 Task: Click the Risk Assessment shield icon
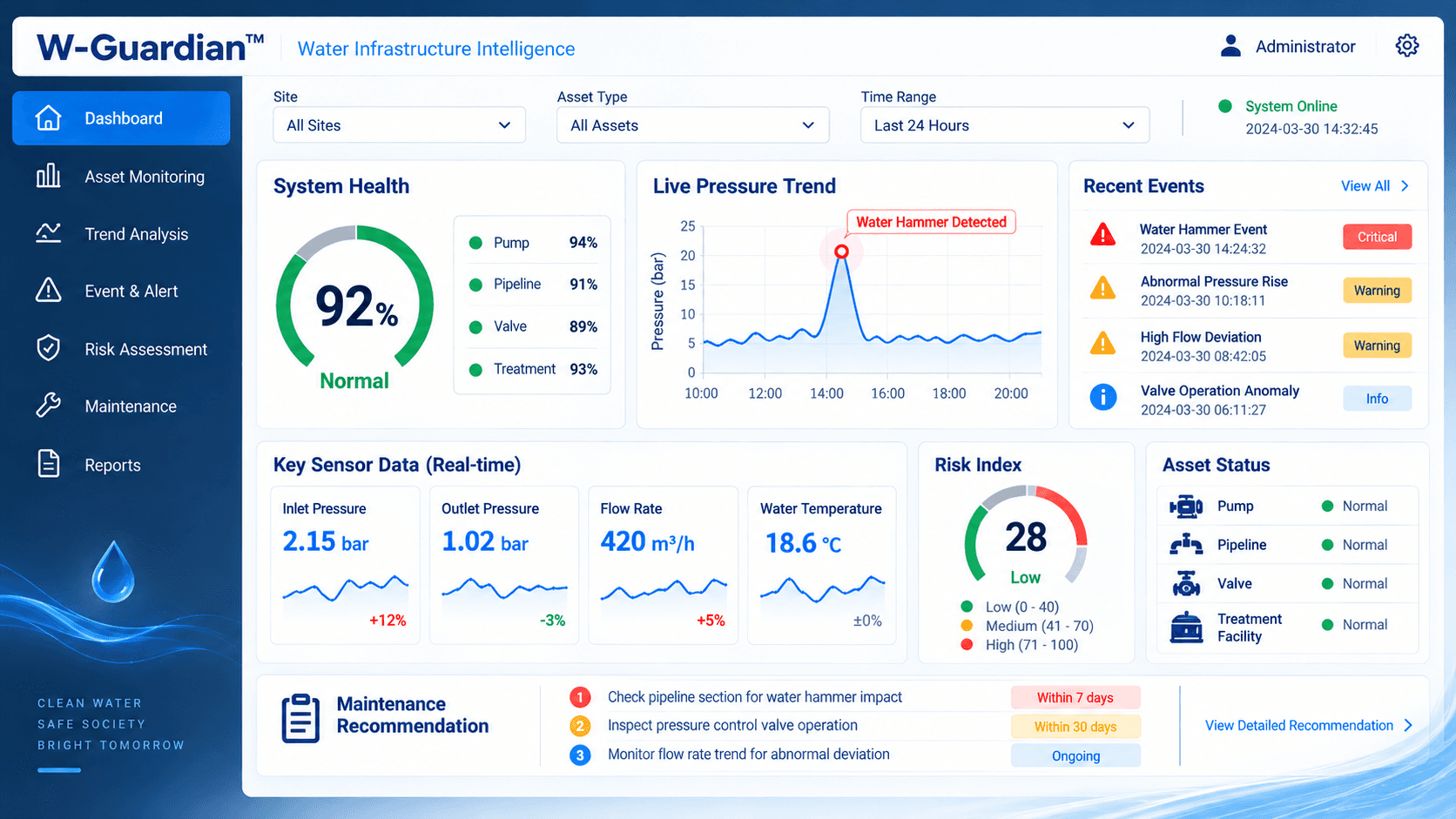point(49,348)
